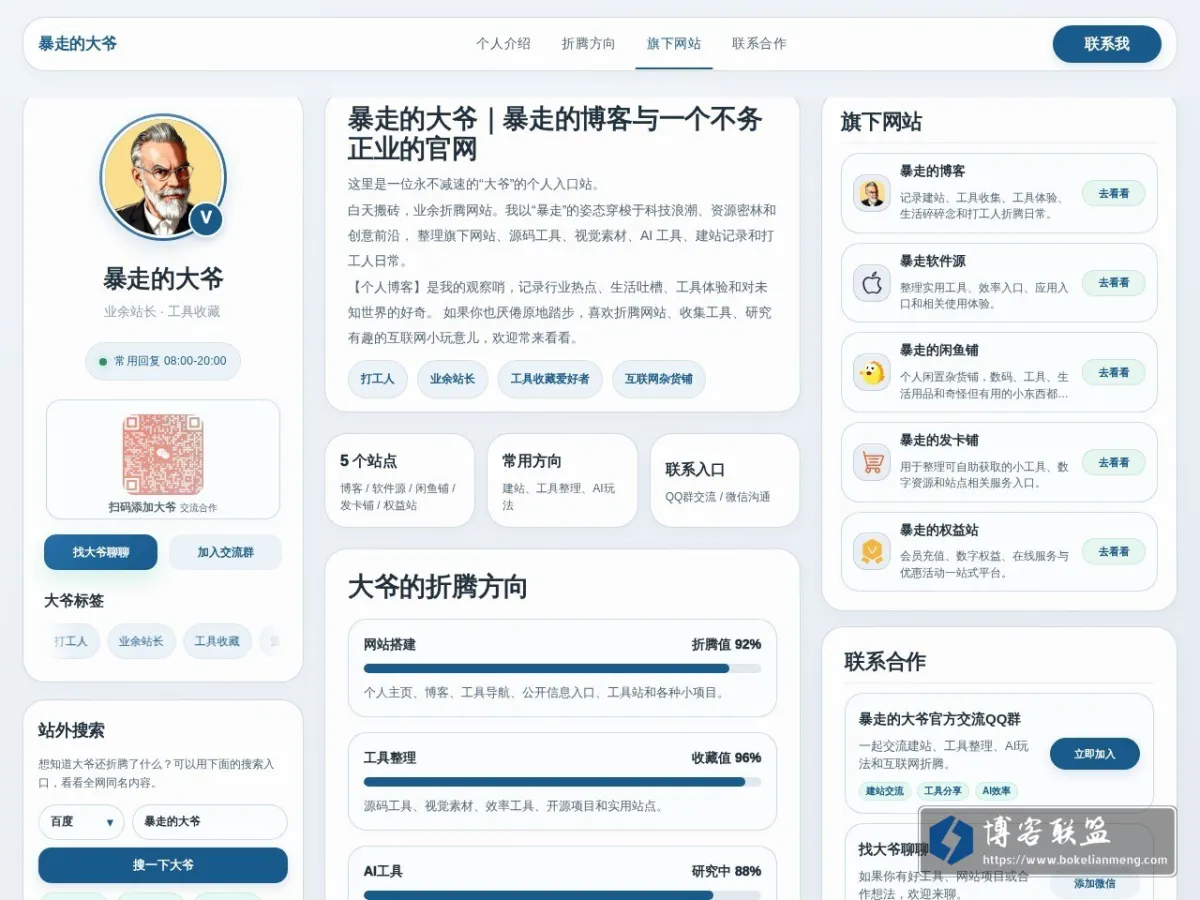Click the 暴走的闲鱼铺 yellow duck icon
Viewport: 1200px width, 900px height.
872,372
